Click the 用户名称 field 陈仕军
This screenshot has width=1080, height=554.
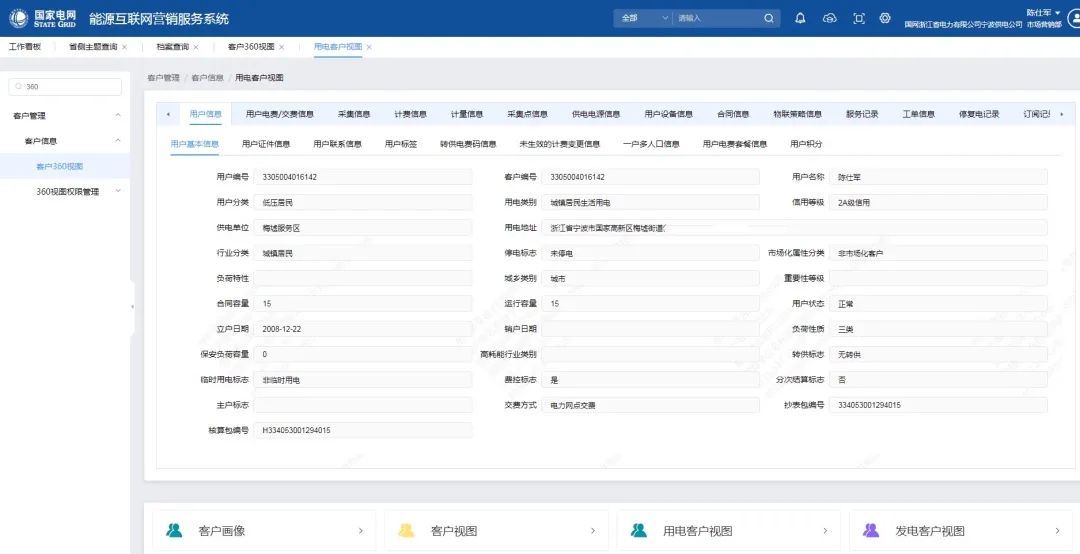click(938, 177)
